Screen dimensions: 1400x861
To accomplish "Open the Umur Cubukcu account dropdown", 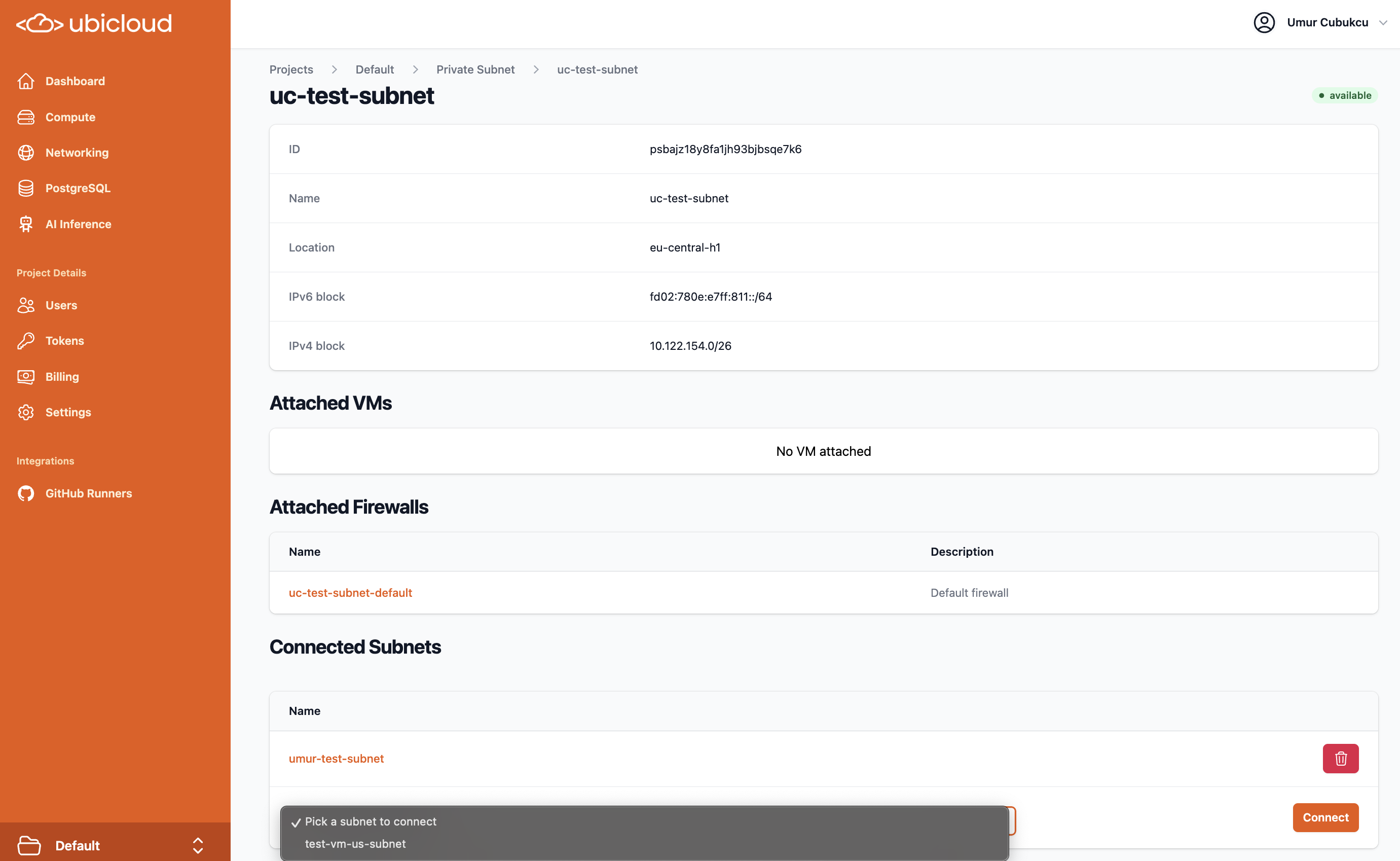I will pos(1320,23).
